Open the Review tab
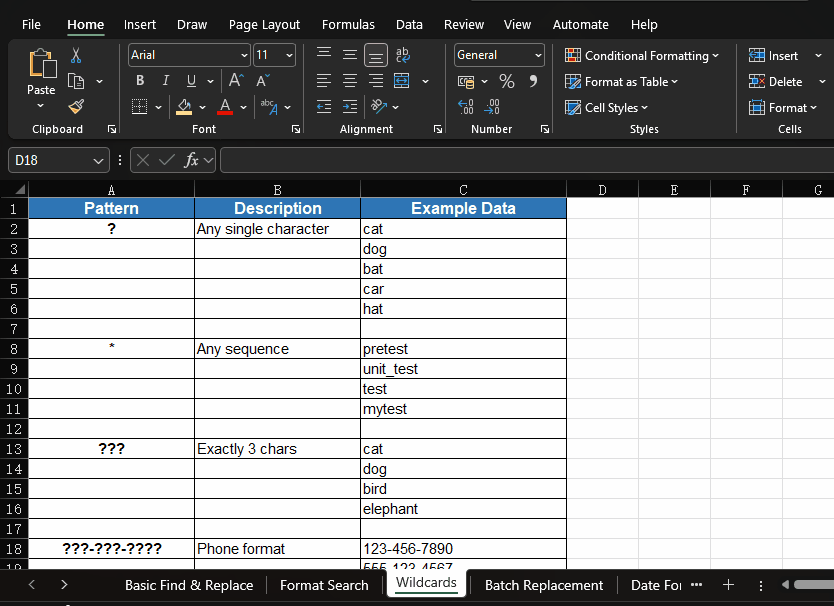Screen dimensions: 834x606 coord(464,24)
